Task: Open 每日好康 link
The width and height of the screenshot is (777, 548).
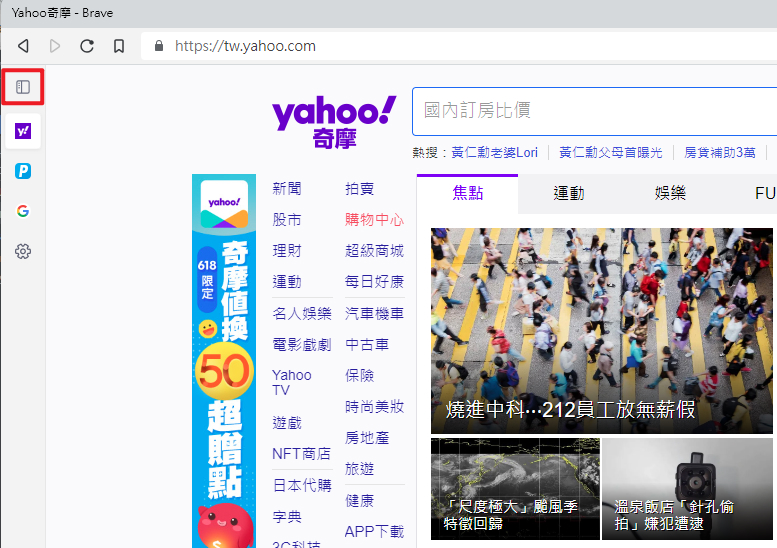Action: [x=374, y=282]
